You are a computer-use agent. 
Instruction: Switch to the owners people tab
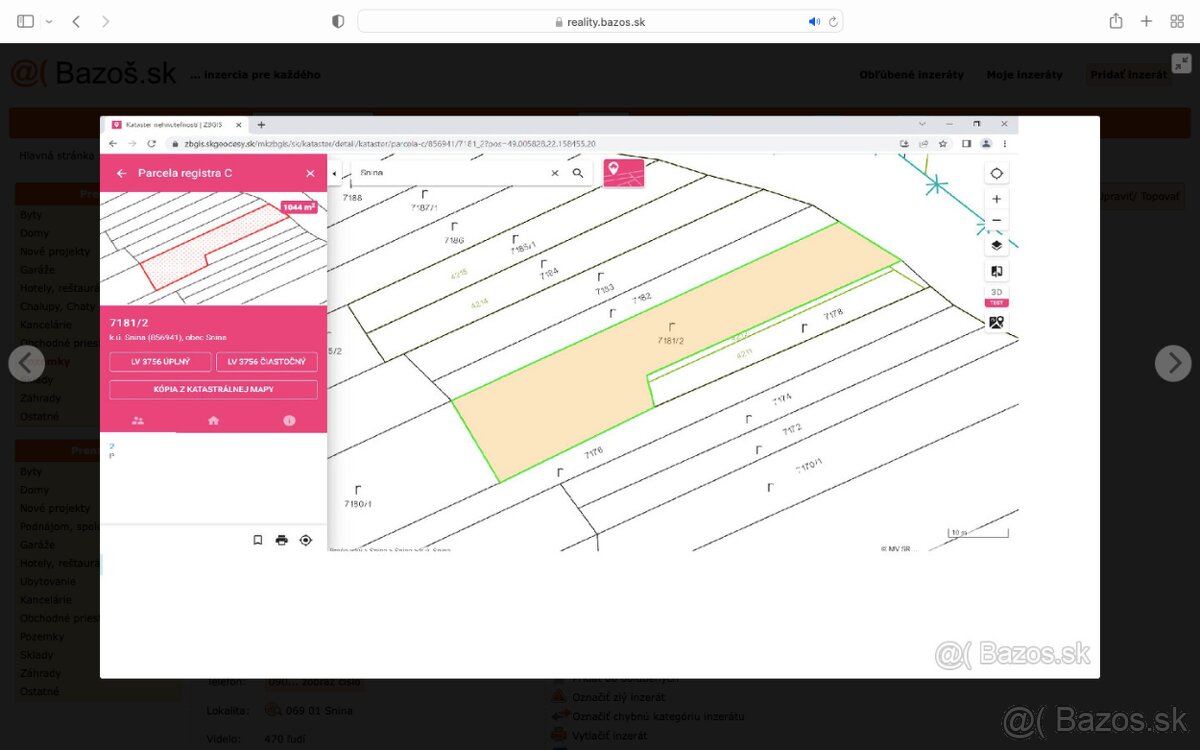pyautogui.click(x=138, y=420)
